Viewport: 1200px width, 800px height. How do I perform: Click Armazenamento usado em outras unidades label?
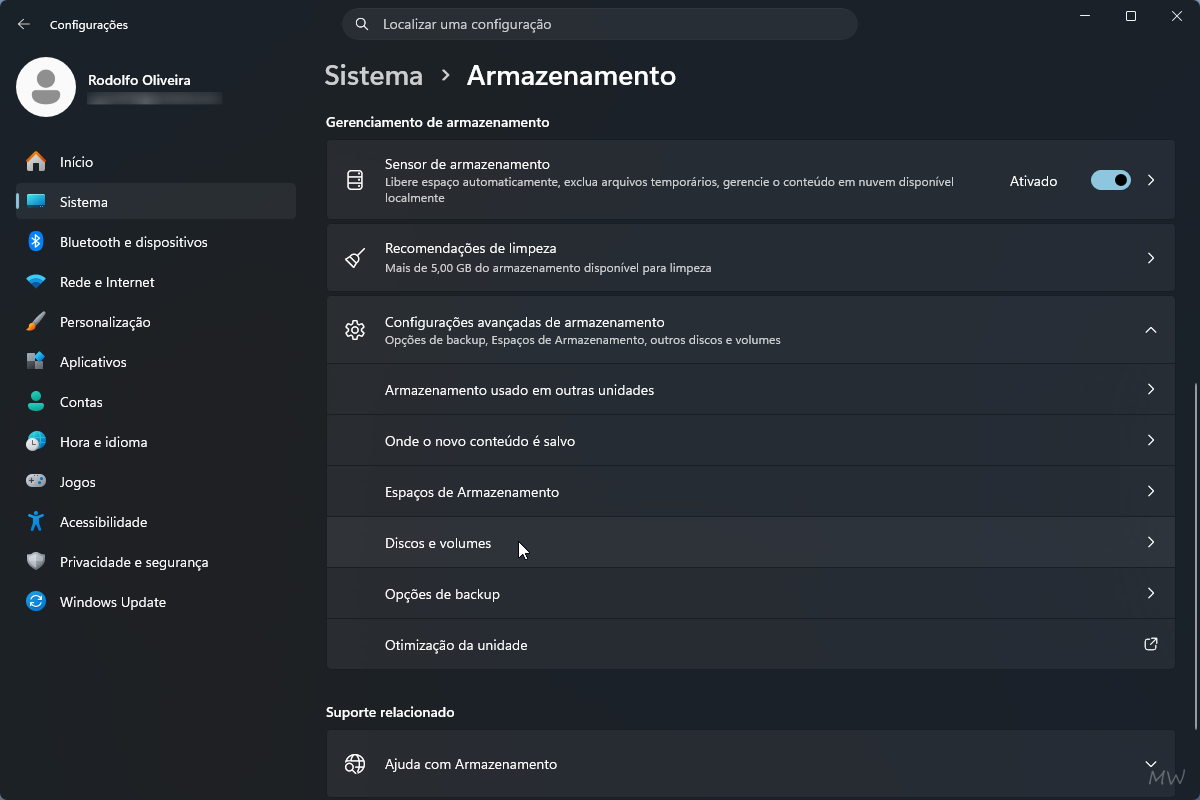(519, 390)
